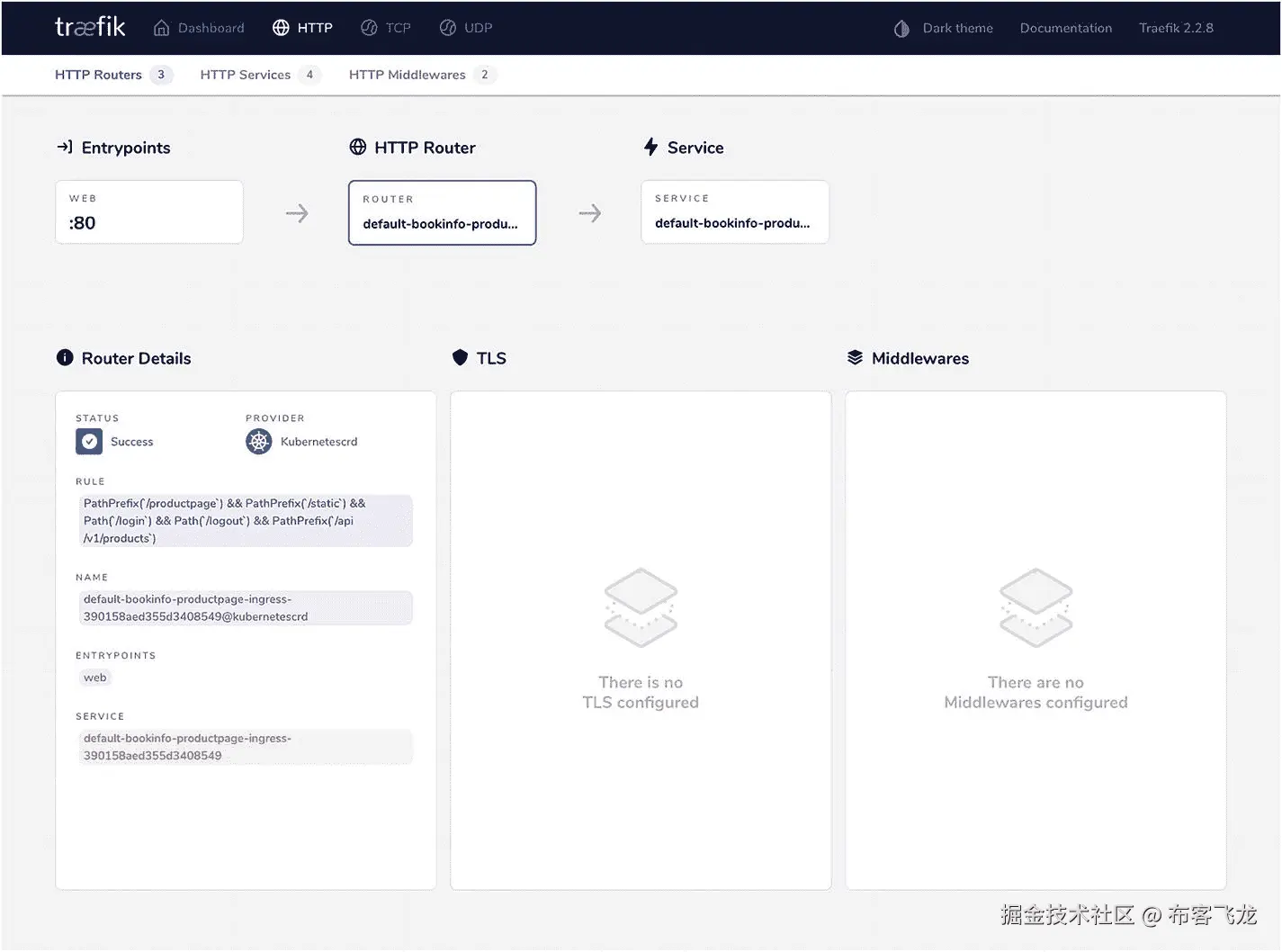The image size is (1282, 952).
Task: Click the HTTP Services count badge 4
Action: (309, 75)
